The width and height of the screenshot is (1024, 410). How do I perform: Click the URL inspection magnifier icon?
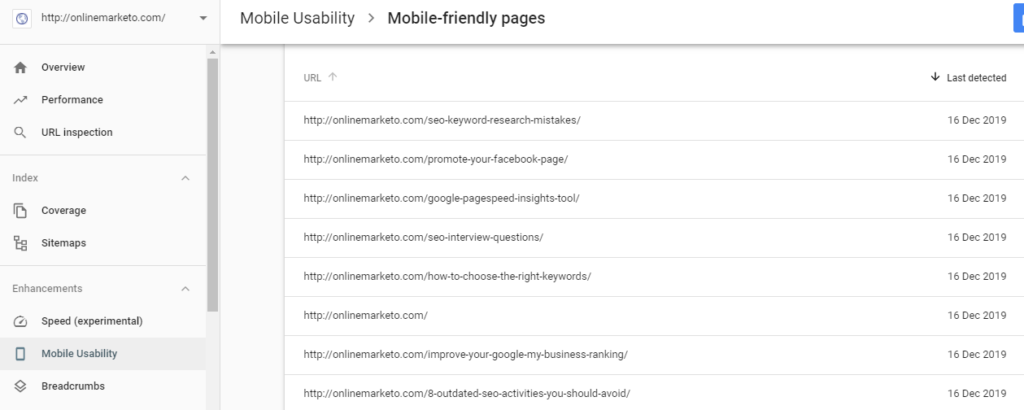(20, 132)
